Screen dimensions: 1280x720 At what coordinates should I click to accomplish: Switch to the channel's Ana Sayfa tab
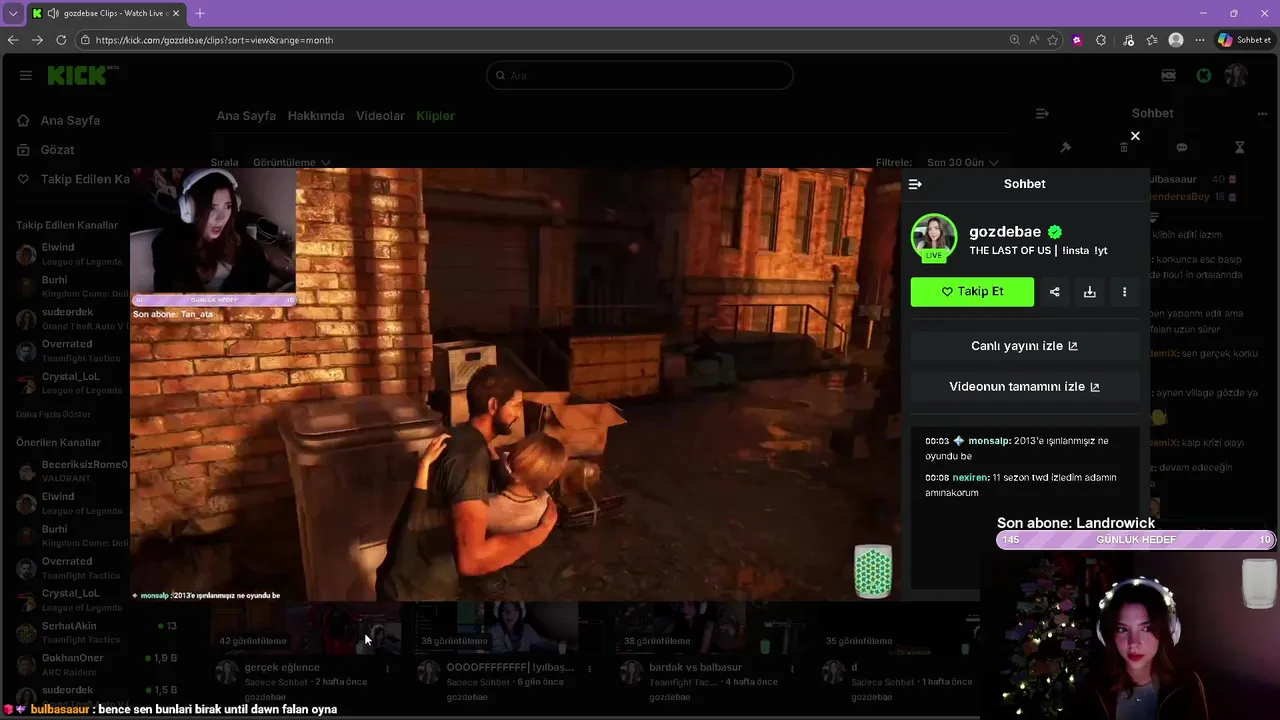(246, 116)
